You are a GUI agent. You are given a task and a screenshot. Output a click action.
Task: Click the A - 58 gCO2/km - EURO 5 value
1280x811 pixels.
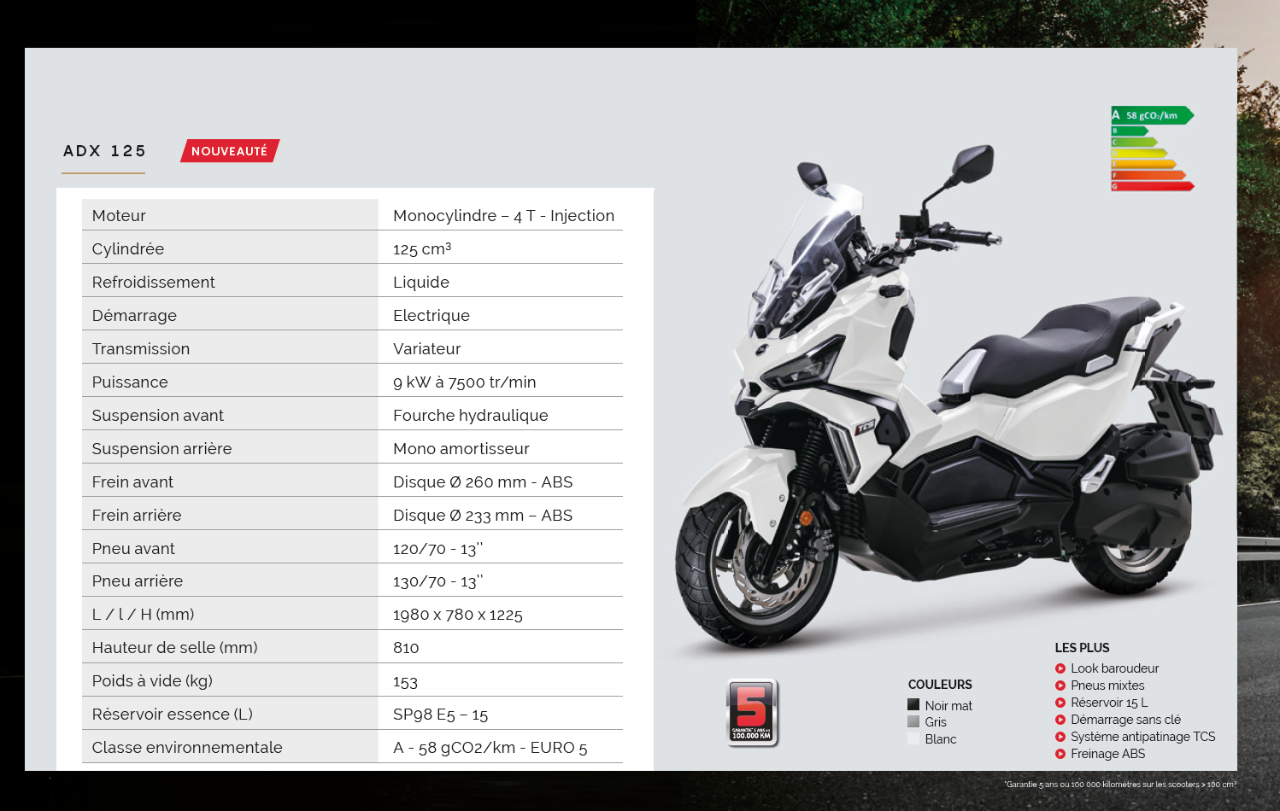tap(490, 748)
